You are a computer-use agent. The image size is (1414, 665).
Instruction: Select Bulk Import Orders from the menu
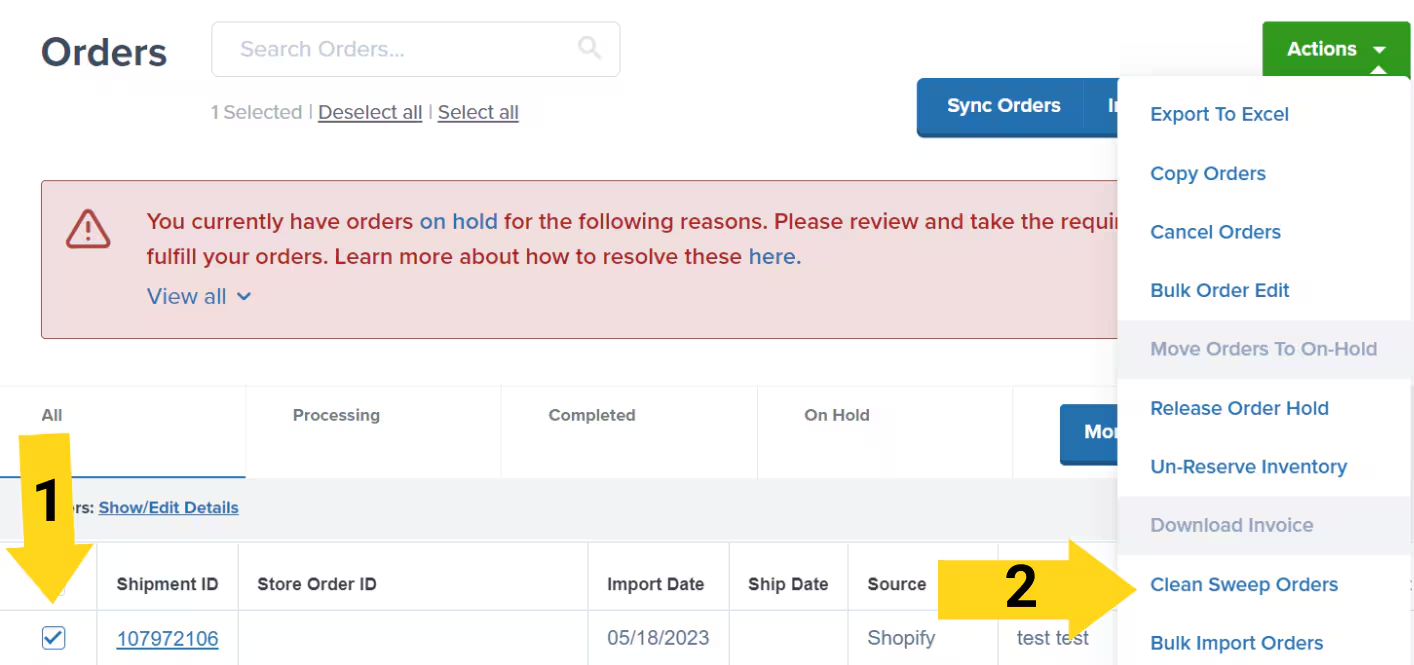point(1237,643)
